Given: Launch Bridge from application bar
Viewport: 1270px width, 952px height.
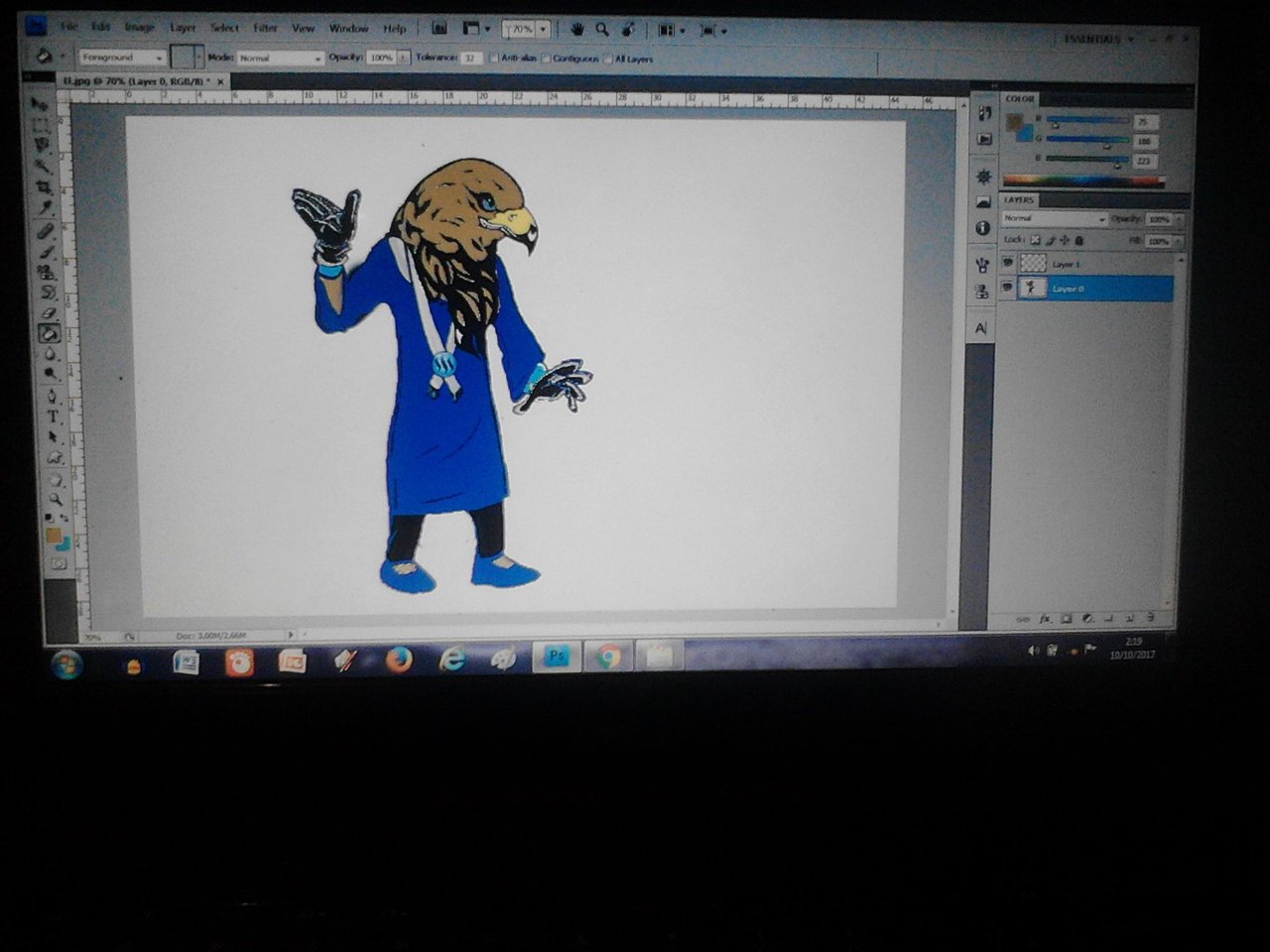Looking at the screenshot, I should (x=440, y=29).
